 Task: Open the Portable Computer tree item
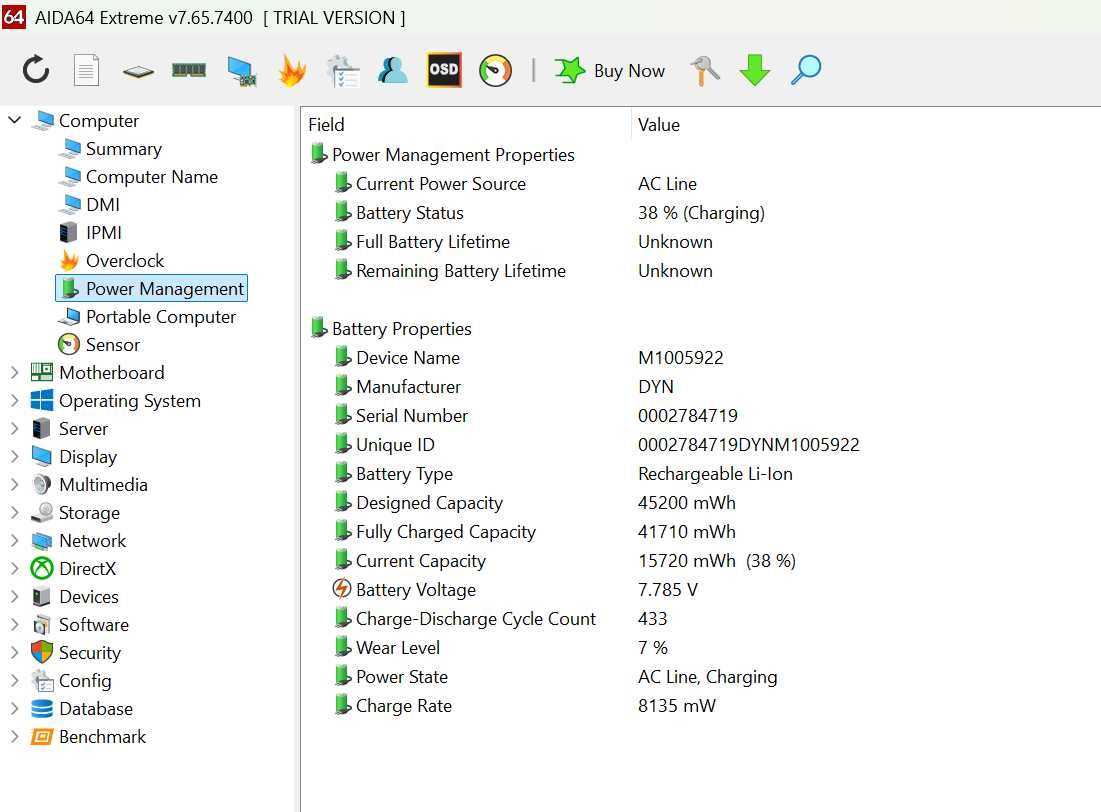[161, 317]
